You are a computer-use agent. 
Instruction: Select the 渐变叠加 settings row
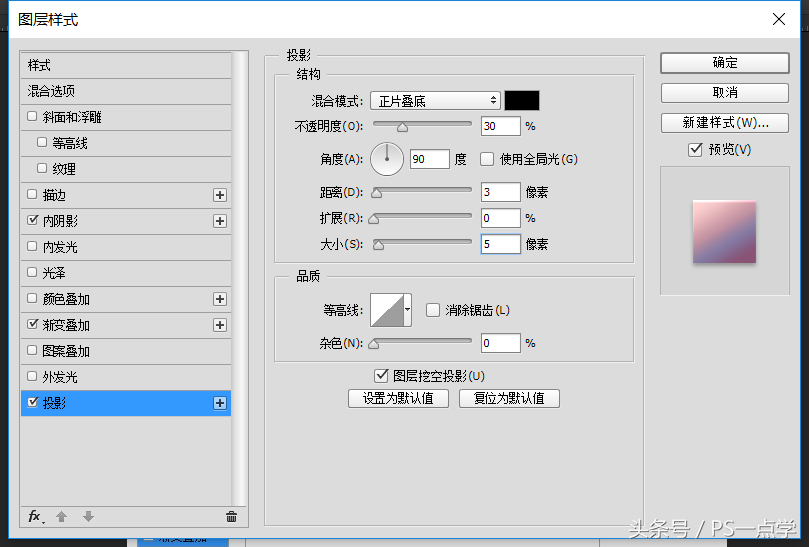click(x=125, y=325)
